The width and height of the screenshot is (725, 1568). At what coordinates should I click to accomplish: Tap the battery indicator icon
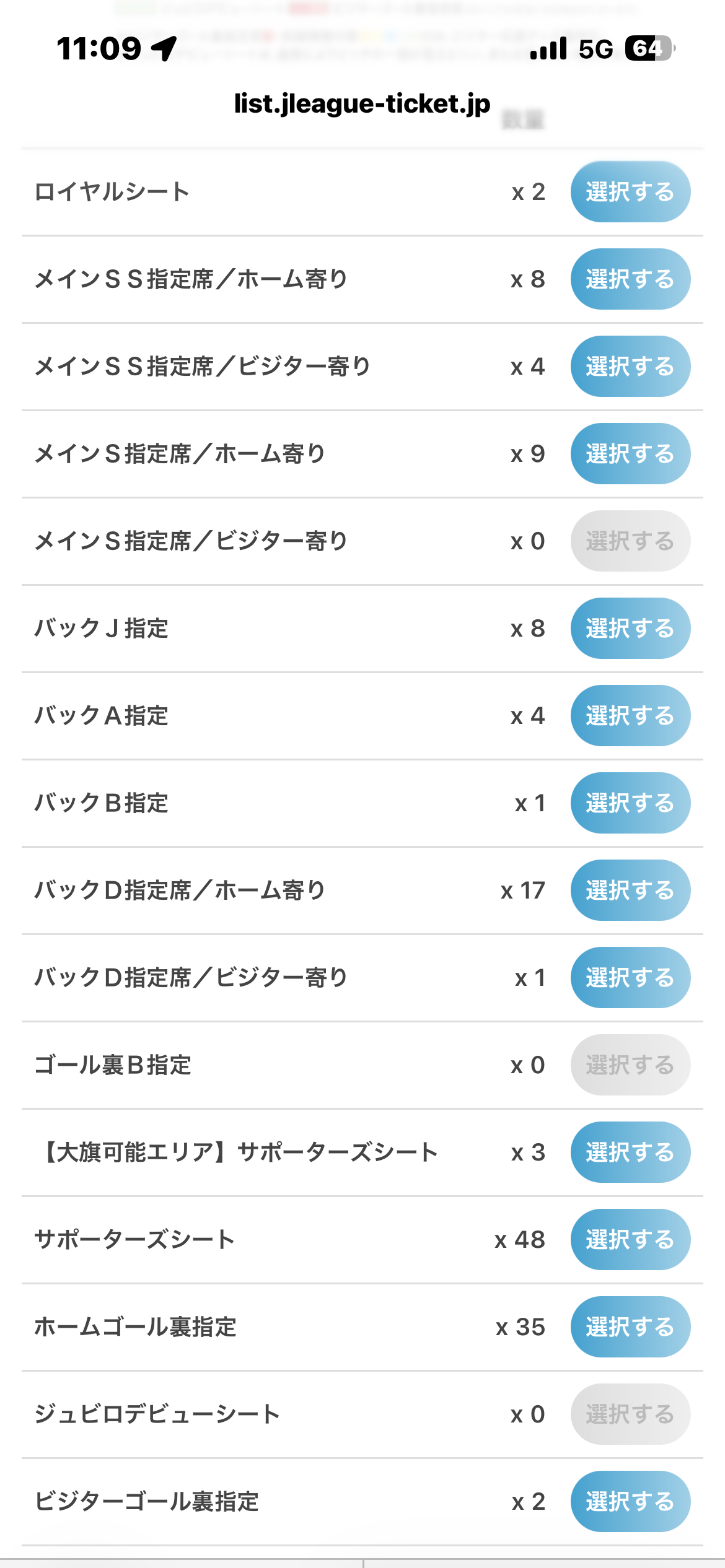click(x=649, y=48)
